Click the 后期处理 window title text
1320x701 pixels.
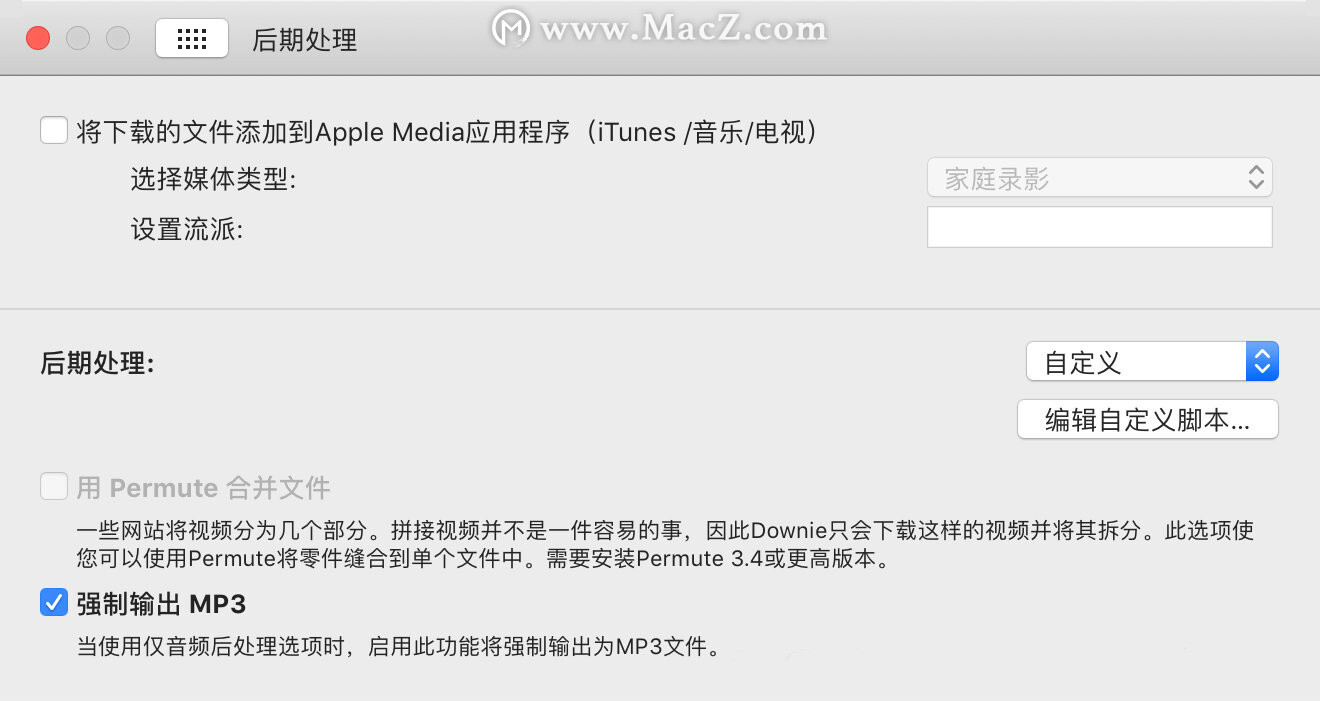point(305,40)
